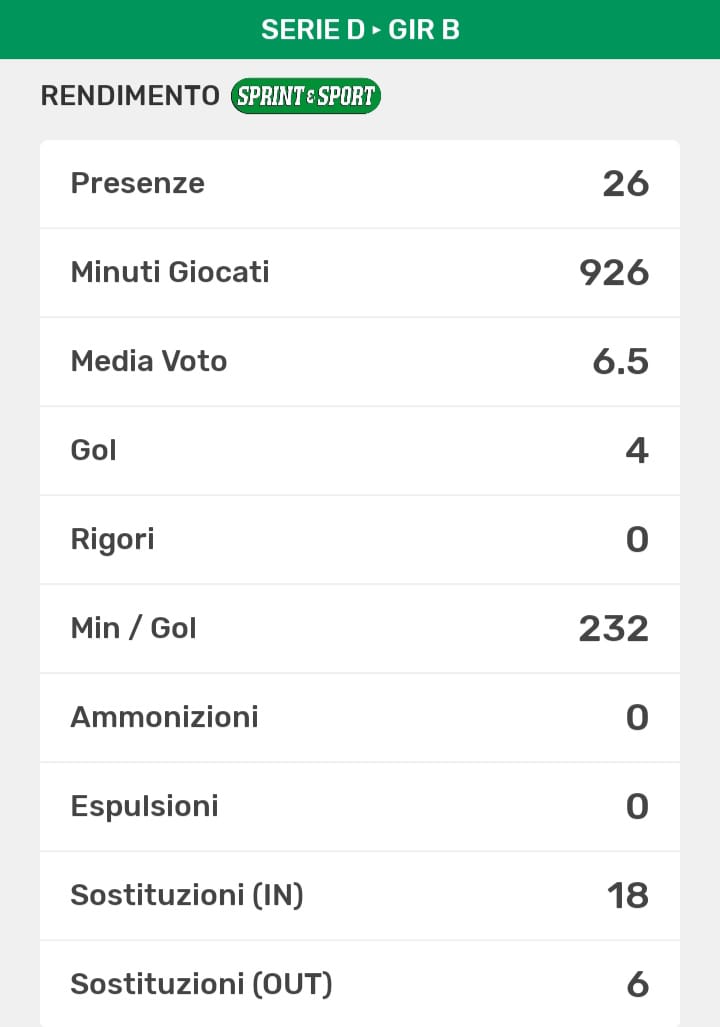
Task: Tap the Rigori row label
Action: [x=112, y=539]
